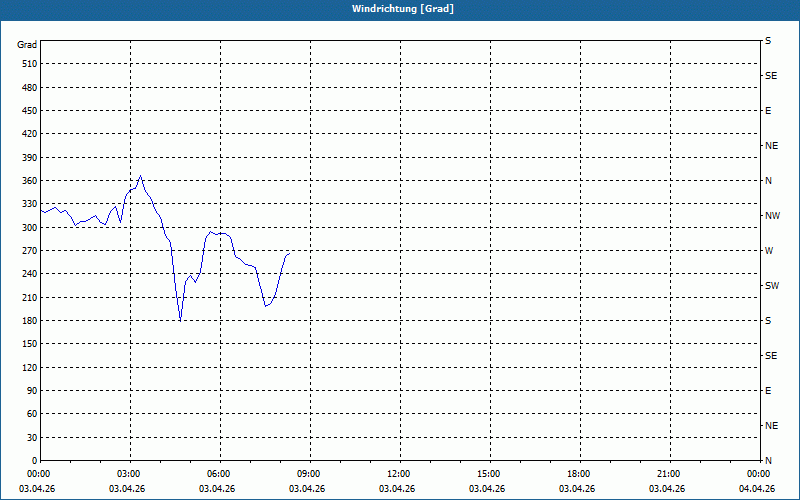Click the 450 degree axis label
Image resolution: width=800 pixels, height=500 pixels.
pyautogui.click(x=30, y=111)
